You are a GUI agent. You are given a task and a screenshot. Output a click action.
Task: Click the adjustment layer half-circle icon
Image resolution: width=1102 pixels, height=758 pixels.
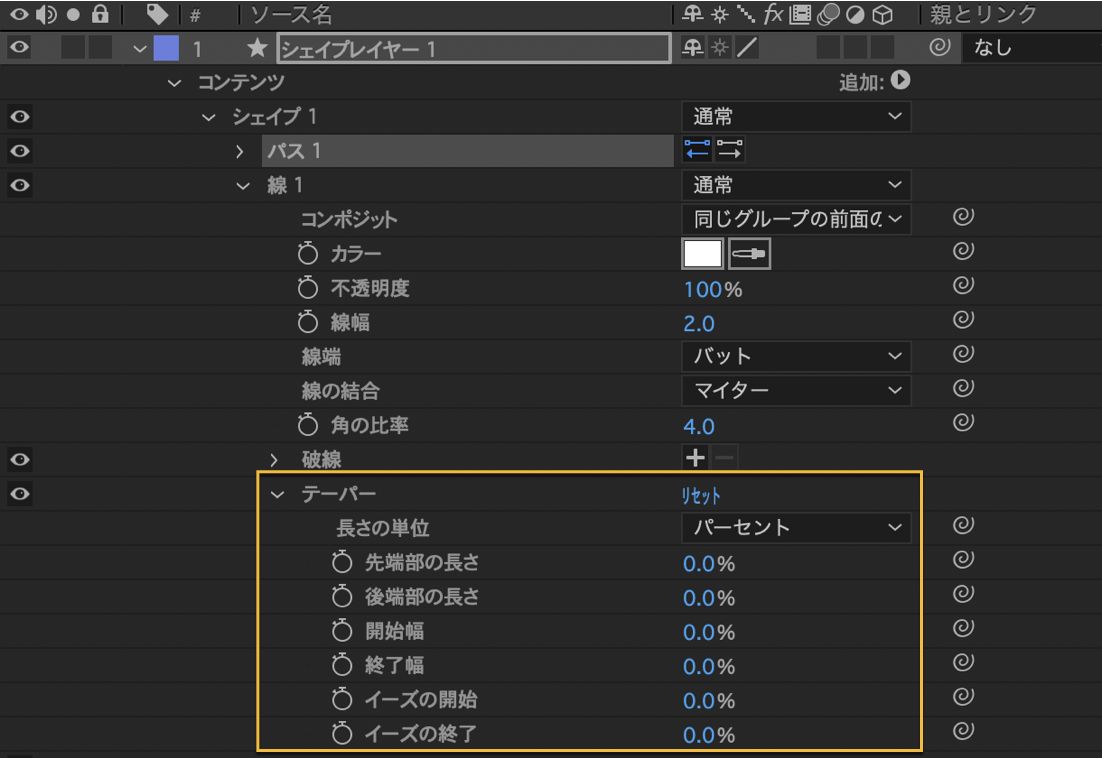click(856, 15)
